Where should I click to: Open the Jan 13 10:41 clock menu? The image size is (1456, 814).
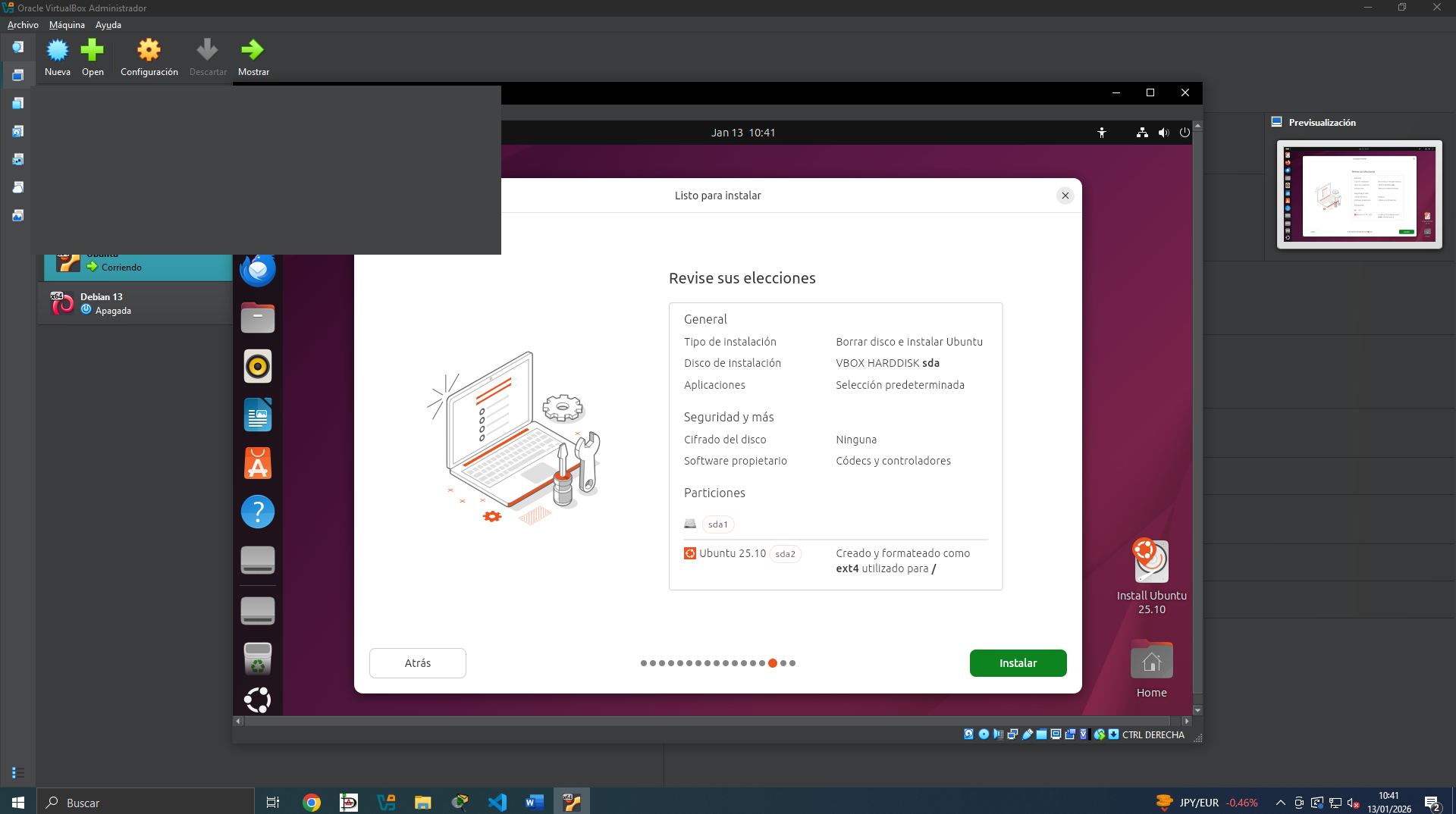point(743,133)
